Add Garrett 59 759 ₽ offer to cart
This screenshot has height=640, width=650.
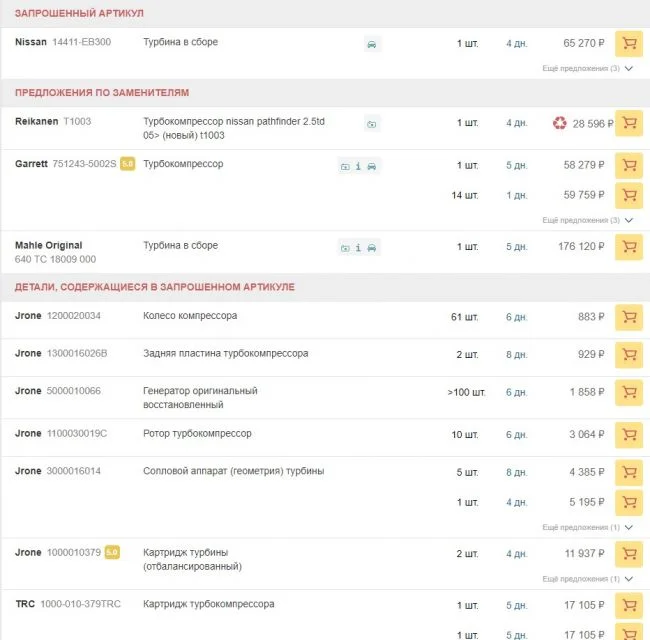[x=628, y=195]
